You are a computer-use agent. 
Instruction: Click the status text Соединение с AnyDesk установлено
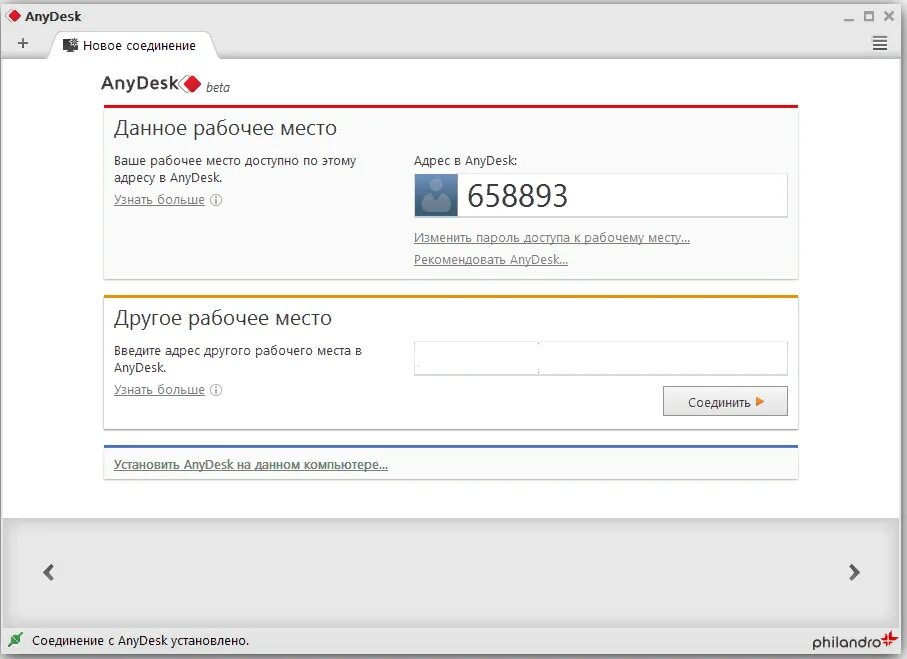click(141, 640)
